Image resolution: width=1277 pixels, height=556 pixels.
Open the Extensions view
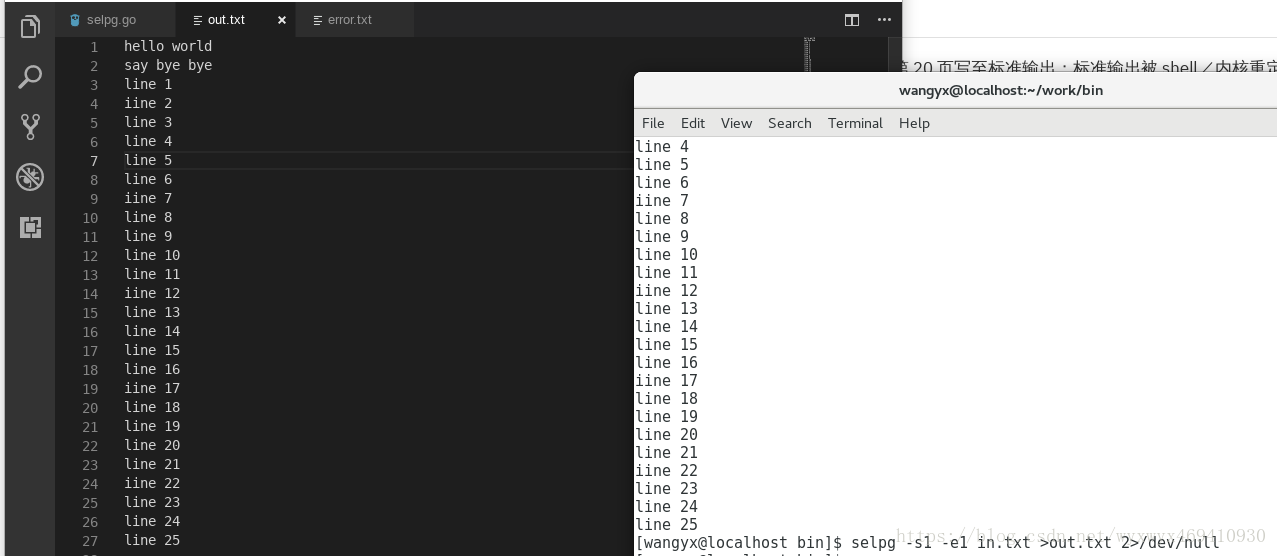(30, 227)
